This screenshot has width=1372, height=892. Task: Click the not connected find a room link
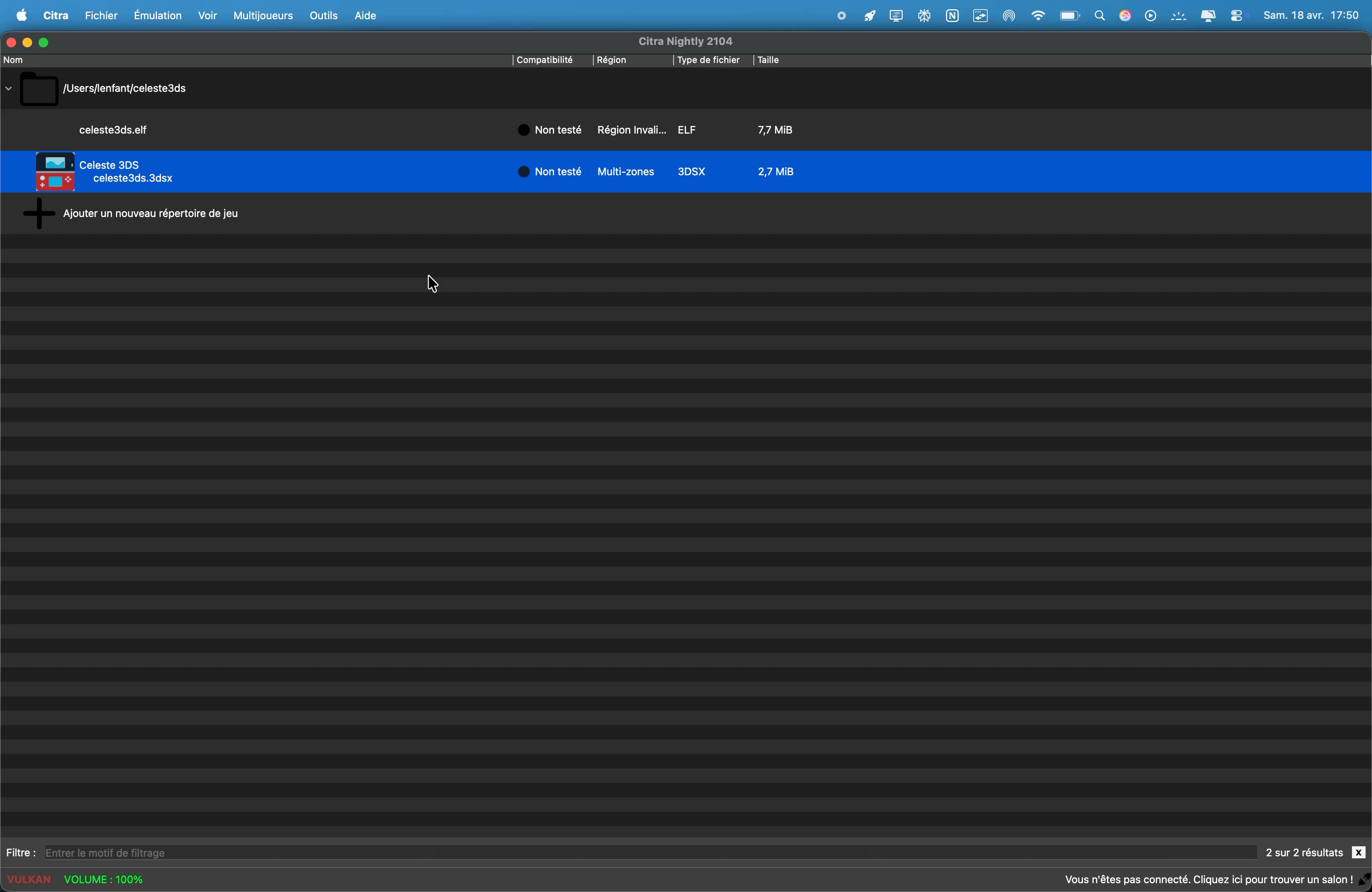1208,879
